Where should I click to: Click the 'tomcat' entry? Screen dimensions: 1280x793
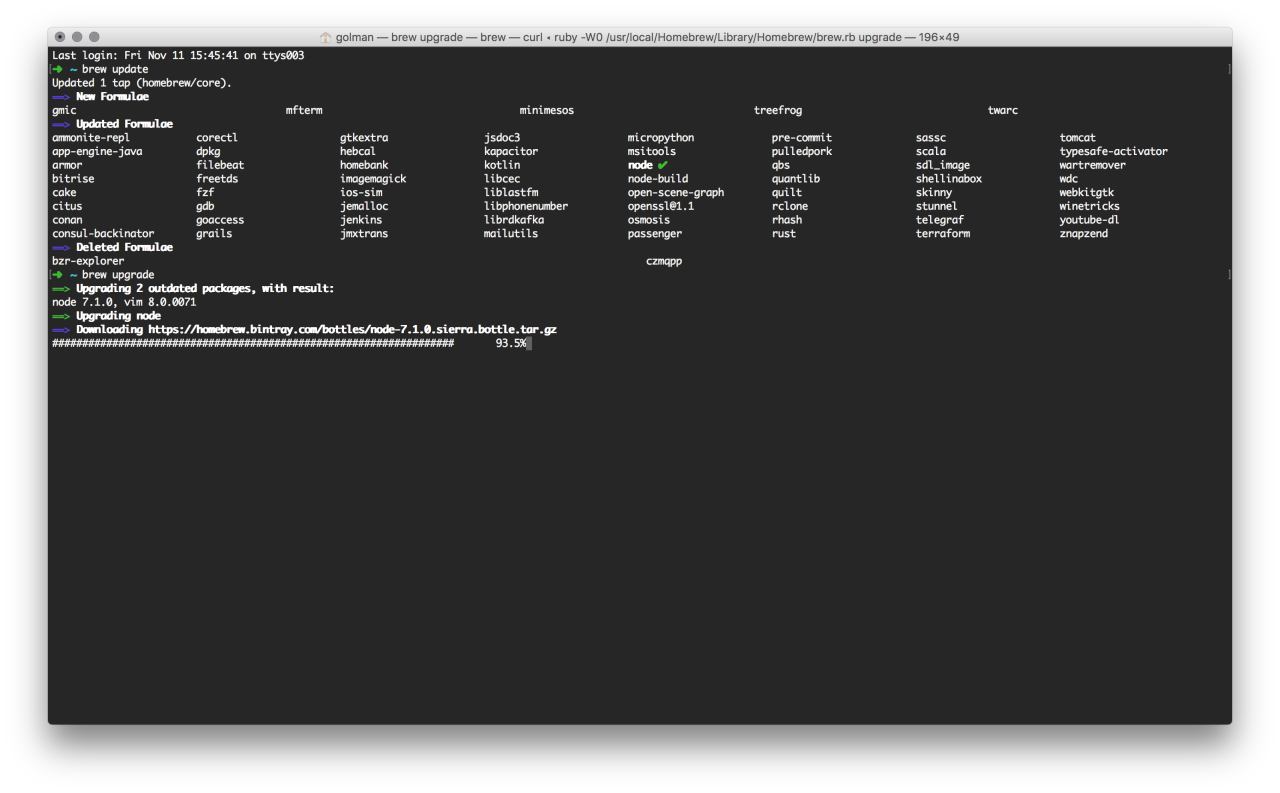(1078, 138)
